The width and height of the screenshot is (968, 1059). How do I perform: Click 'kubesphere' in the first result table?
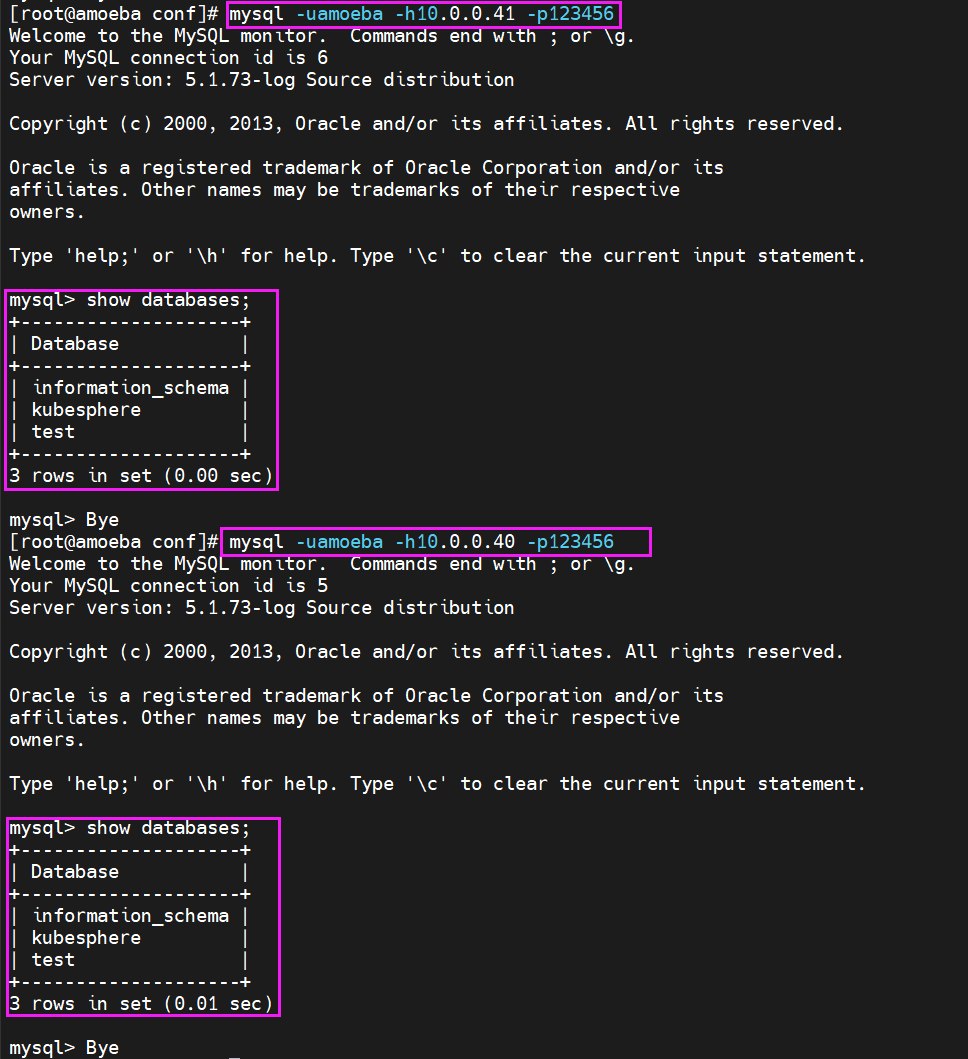click(x=86, y=410)
